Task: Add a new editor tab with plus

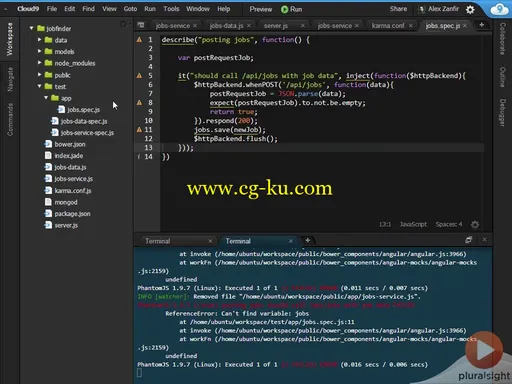Action: [x=481, y=25]
